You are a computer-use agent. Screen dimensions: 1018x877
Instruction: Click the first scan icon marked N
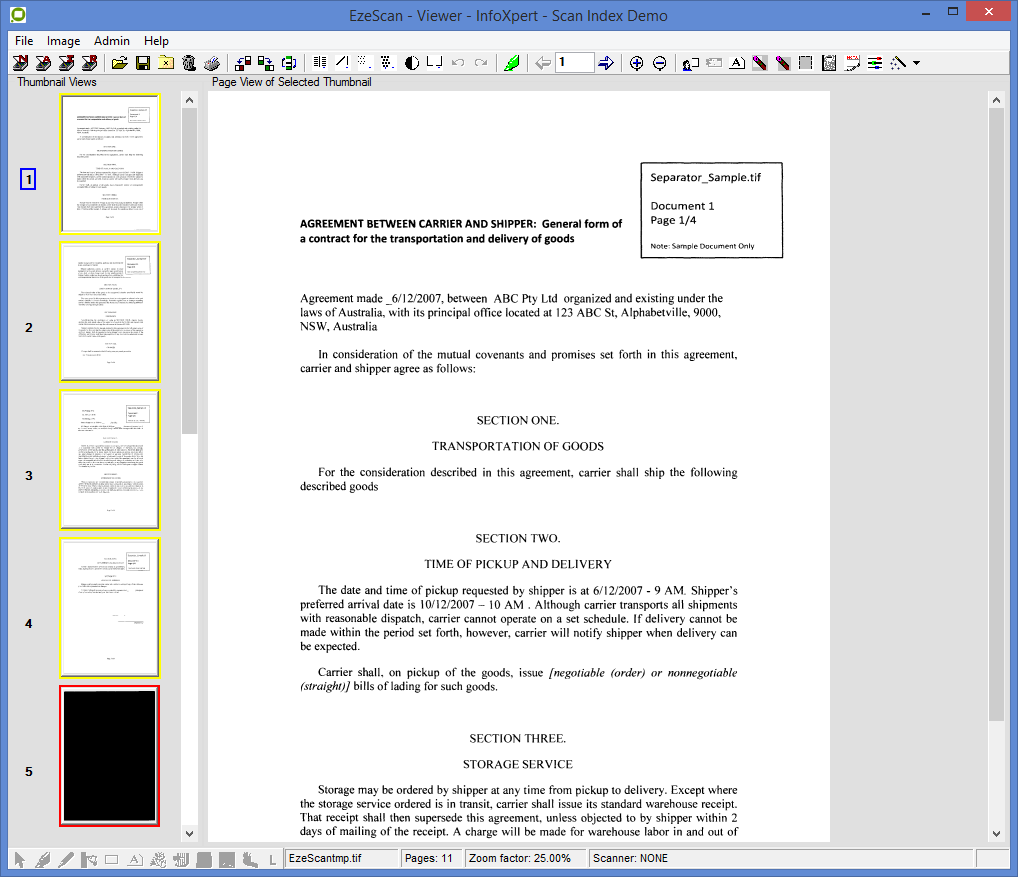(20, 63)
